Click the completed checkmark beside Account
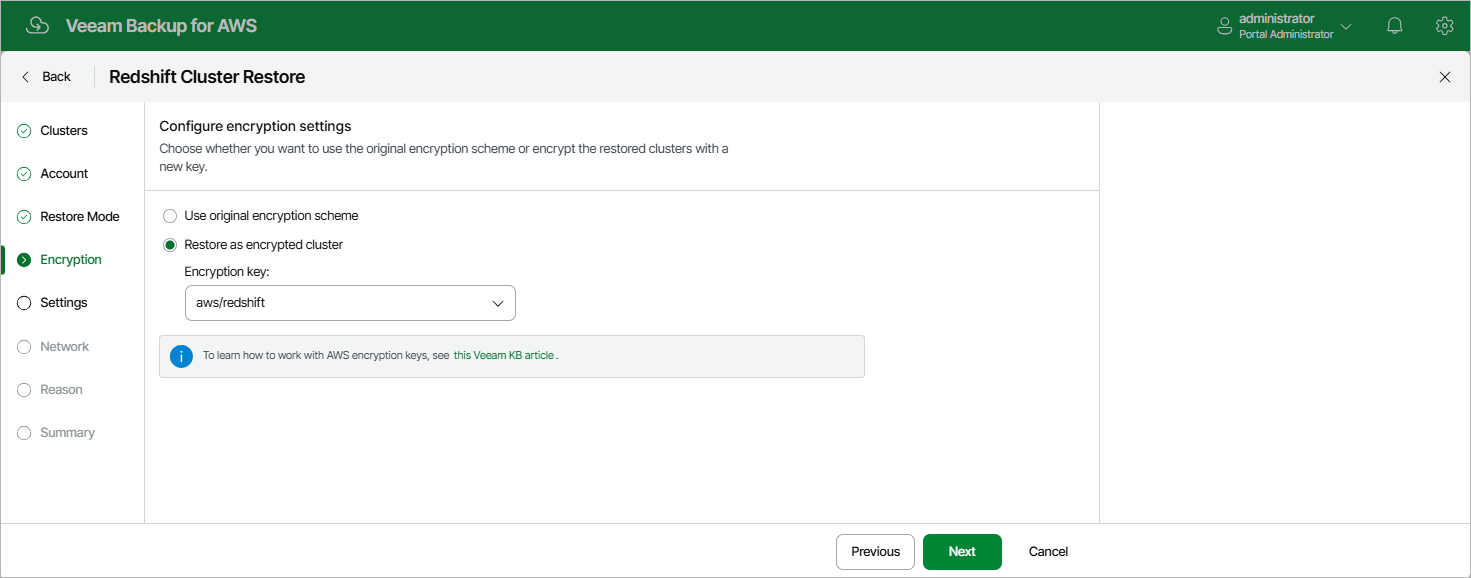1471x578 pixels. point(24,174)
